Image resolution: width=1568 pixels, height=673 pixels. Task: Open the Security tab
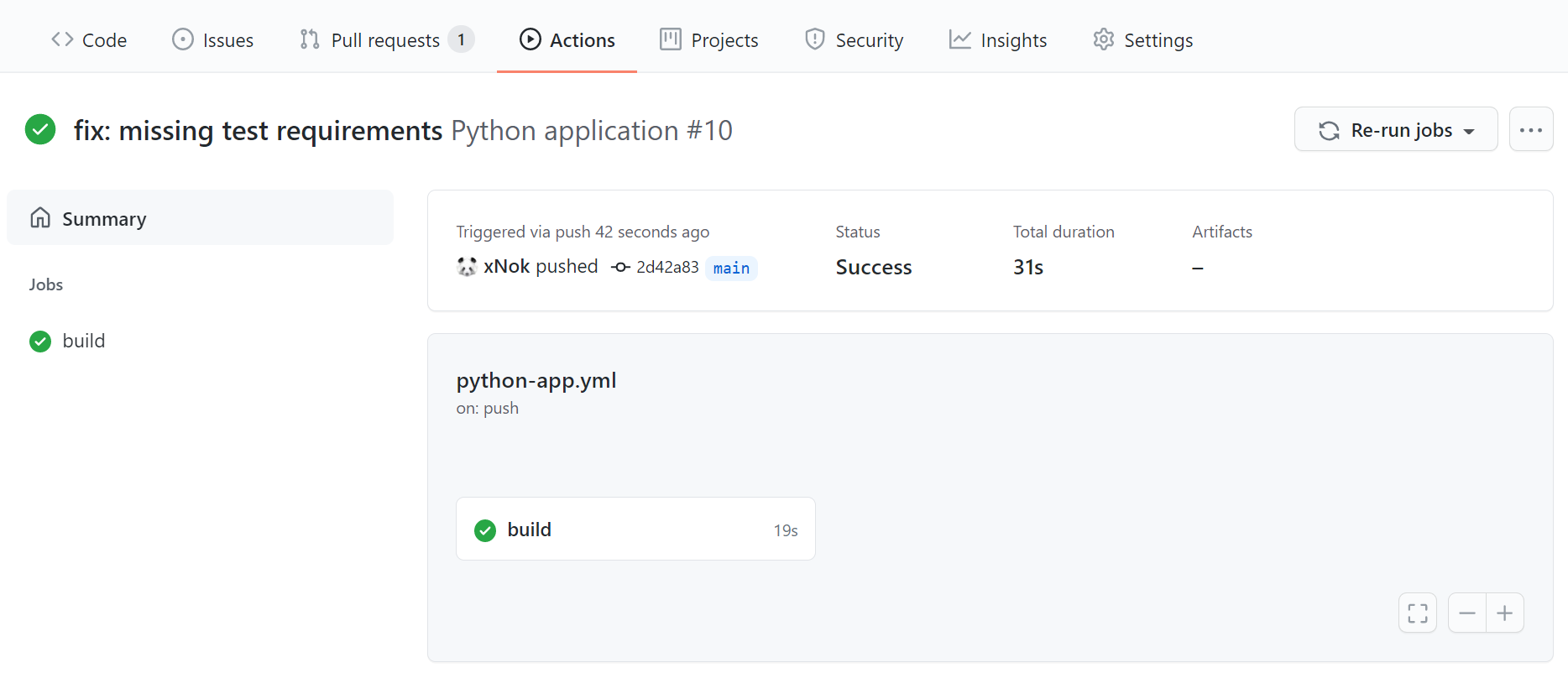(x=854, y=40)
